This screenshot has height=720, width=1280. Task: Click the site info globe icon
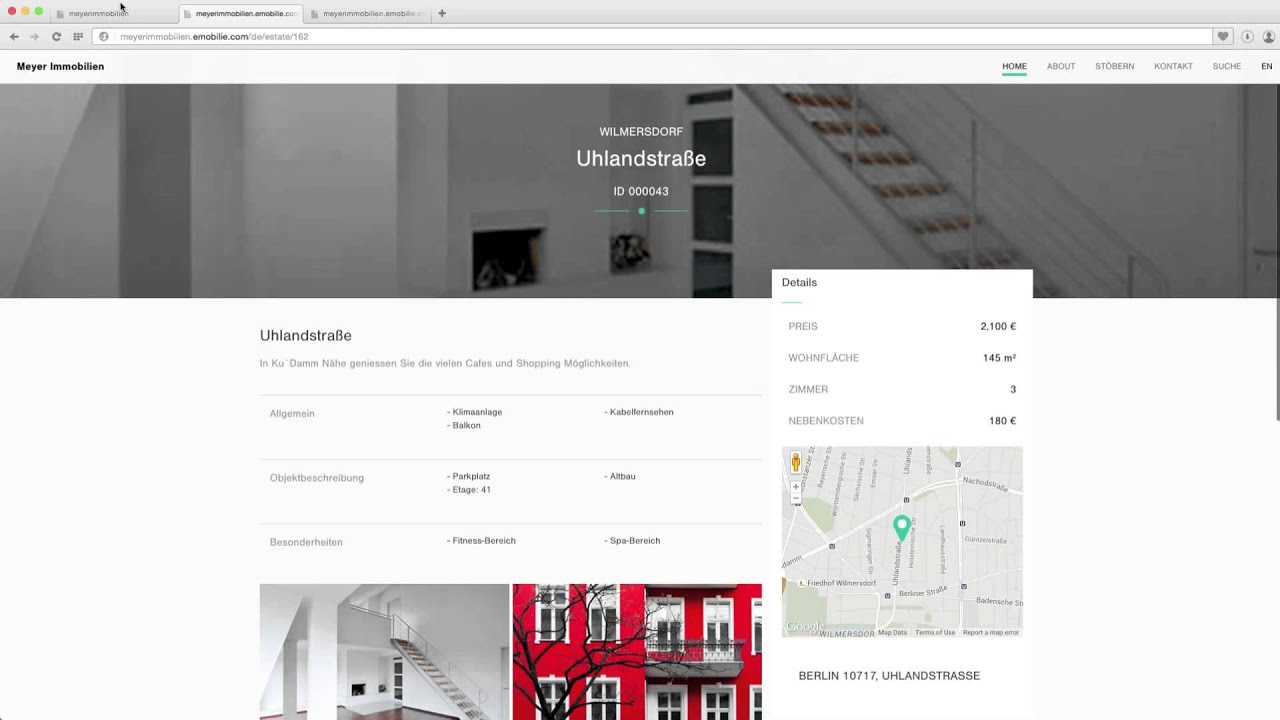pos(103,36)
